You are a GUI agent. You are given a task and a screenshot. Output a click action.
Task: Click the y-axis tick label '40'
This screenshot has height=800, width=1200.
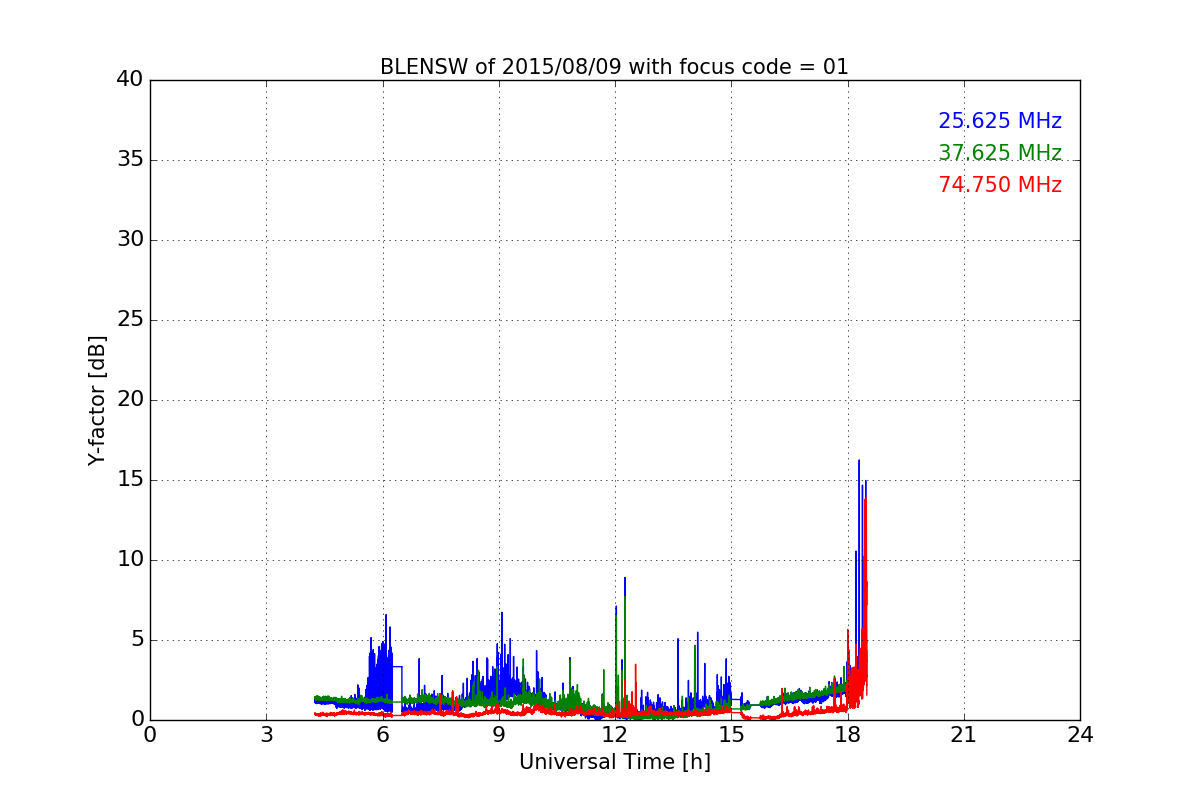pos(130,80)
